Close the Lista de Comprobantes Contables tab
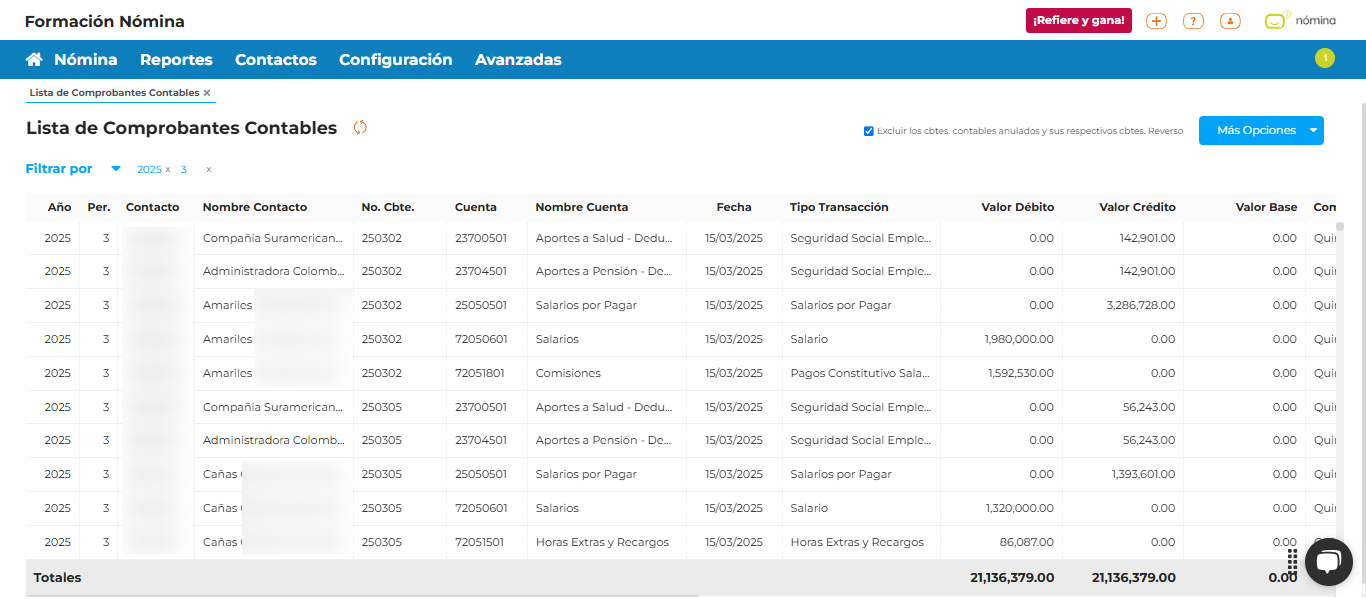 pyautogui.click(x=207, y=93)
